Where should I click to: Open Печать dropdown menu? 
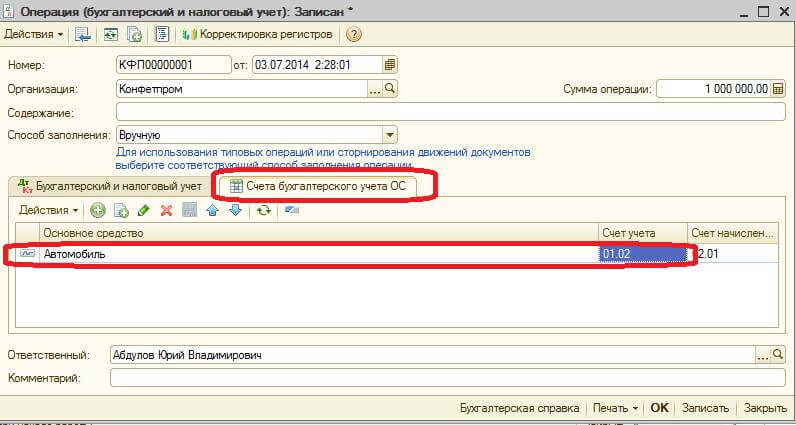click(615, 408)
